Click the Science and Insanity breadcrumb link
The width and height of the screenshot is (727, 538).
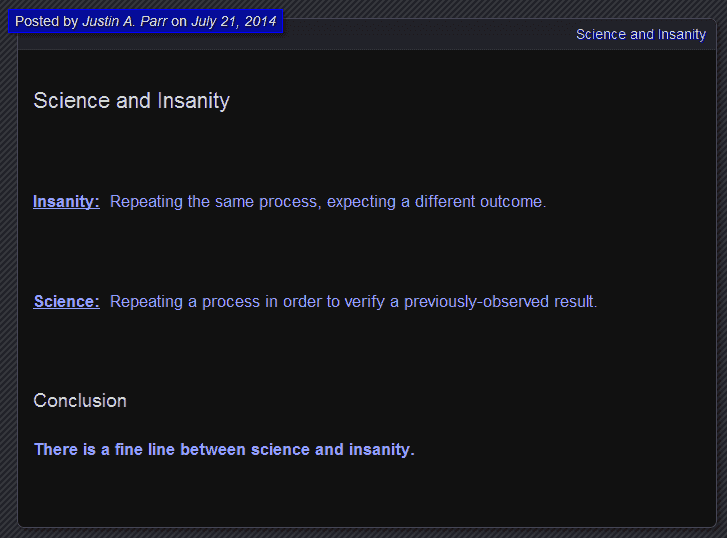(x=641, y=34)
